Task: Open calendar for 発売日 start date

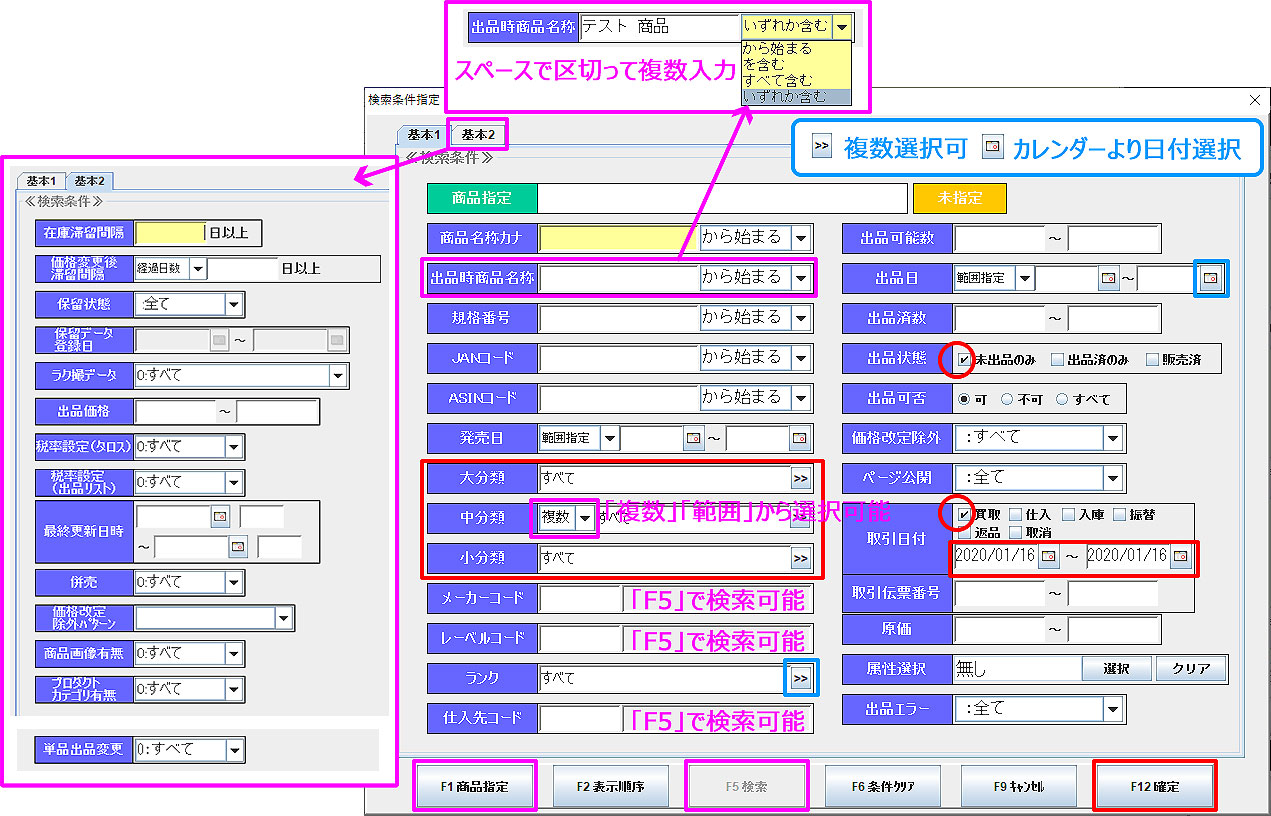Action: point(693,438)
